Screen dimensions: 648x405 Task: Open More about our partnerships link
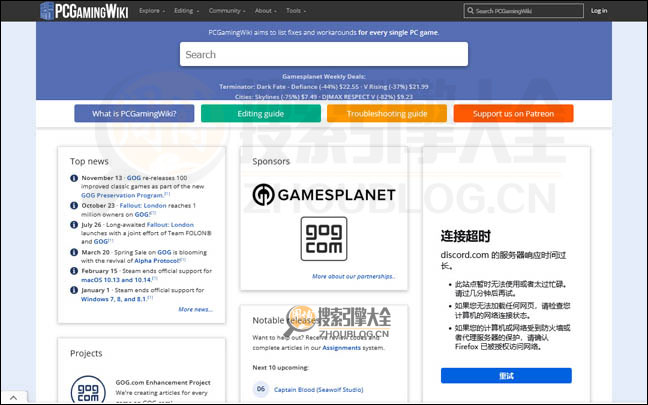(354, 276)
